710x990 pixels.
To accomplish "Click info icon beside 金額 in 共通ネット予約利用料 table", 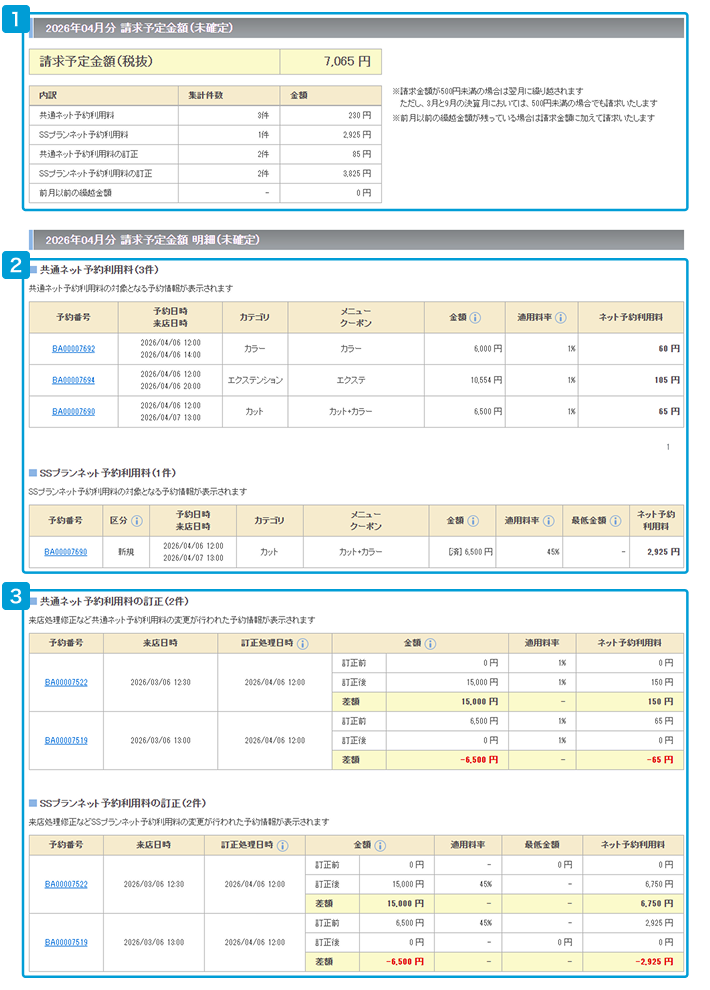I will coord(475,318).
